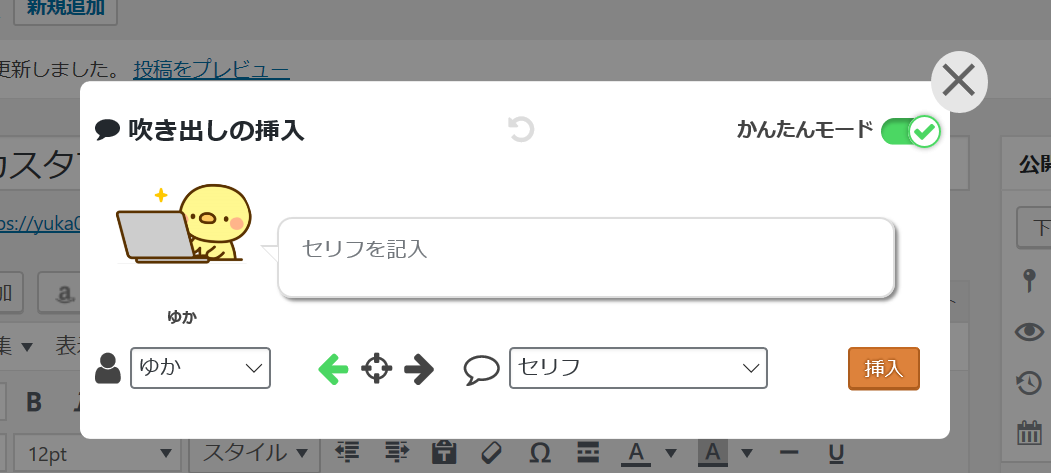The image size is (1051, 473).
Task: Open the 投稿をプレビュー link
Action: (211, 70)
